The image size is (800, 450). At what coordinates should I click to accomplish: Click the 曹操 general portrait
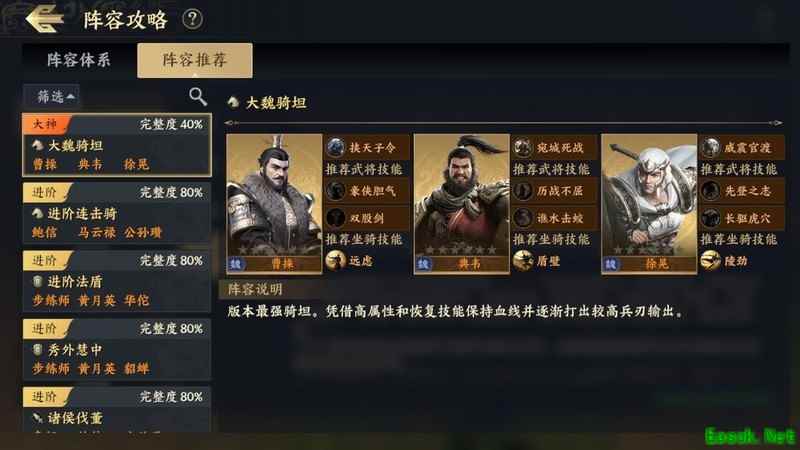click(x=274, y=204)
